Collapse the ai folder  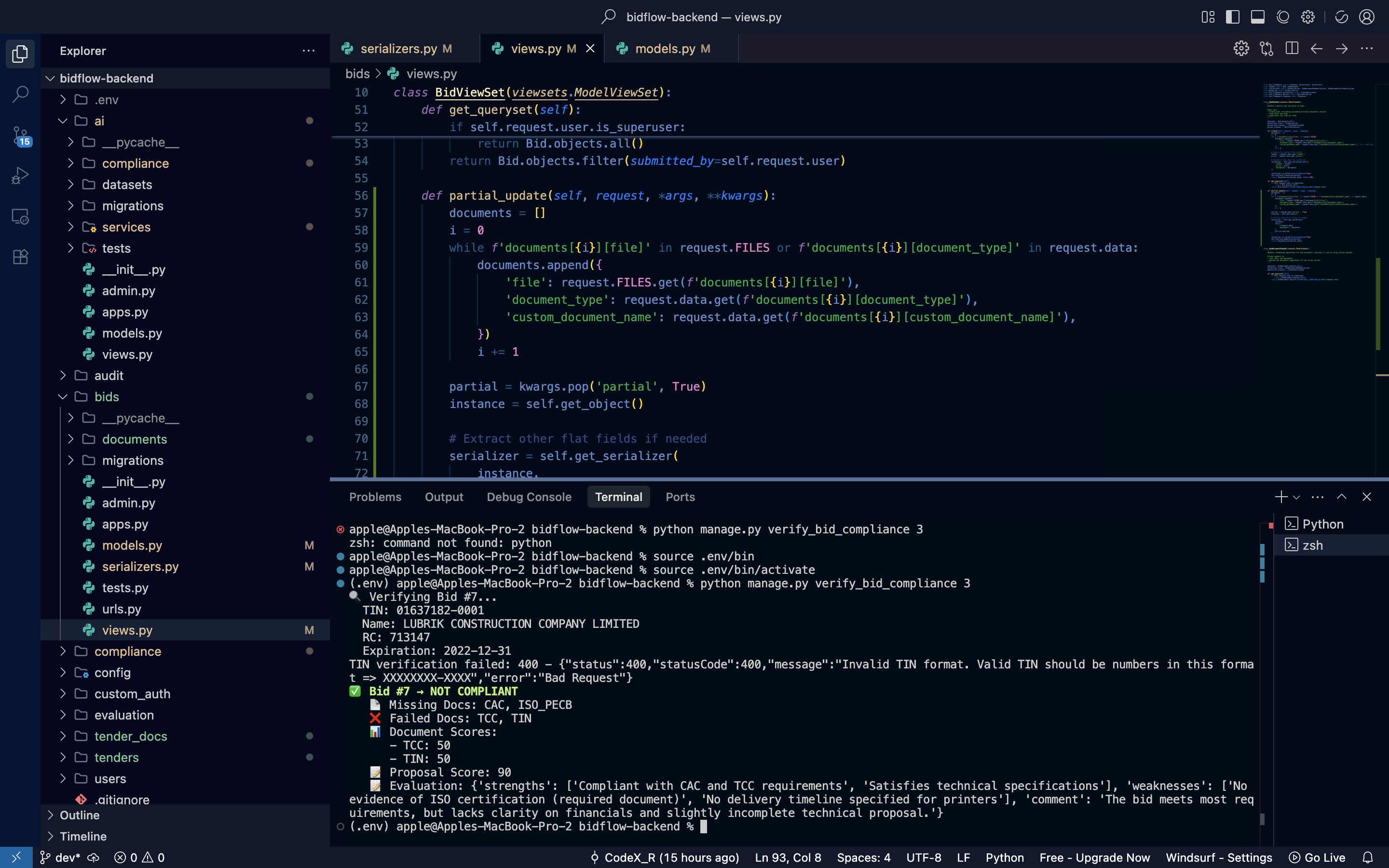185,121
